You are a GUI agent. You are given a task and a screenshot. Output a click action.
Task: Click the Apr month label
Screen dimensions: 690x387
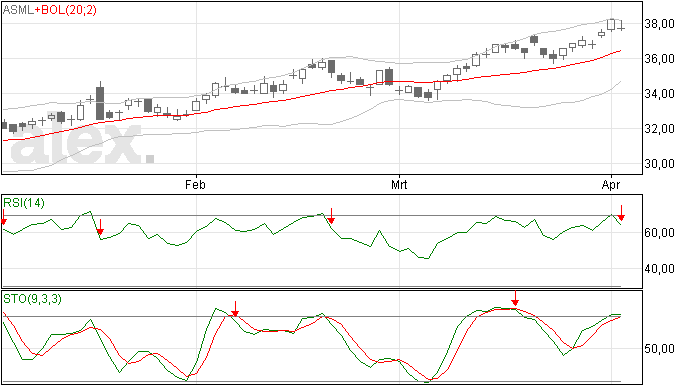coord(611,184)
